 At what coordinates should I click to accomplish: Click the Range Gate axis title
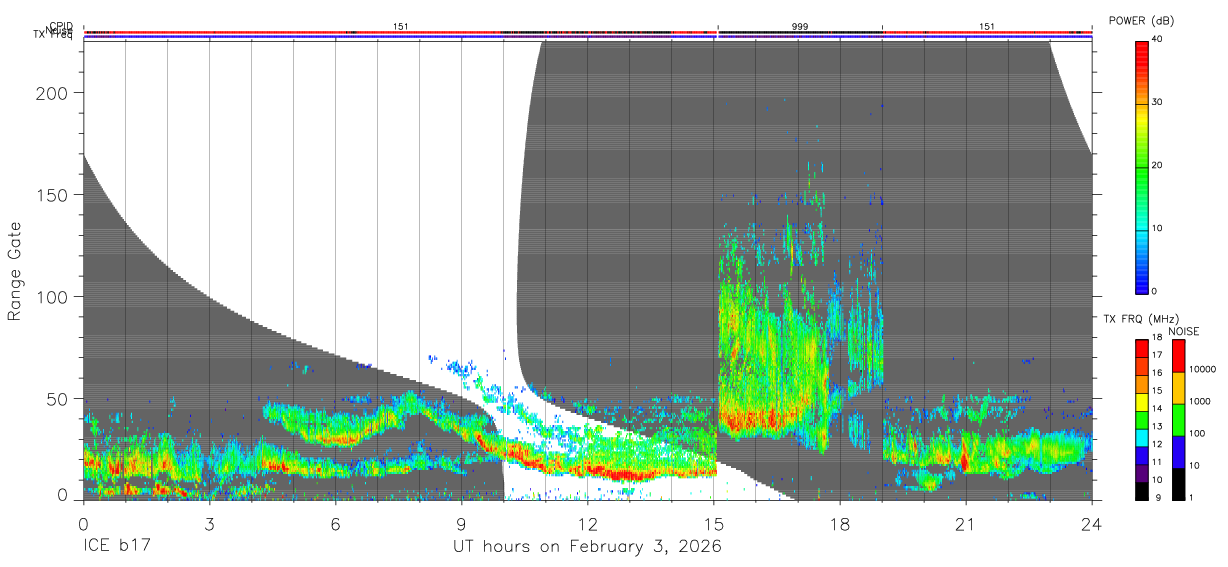click(x=15, y=270)
